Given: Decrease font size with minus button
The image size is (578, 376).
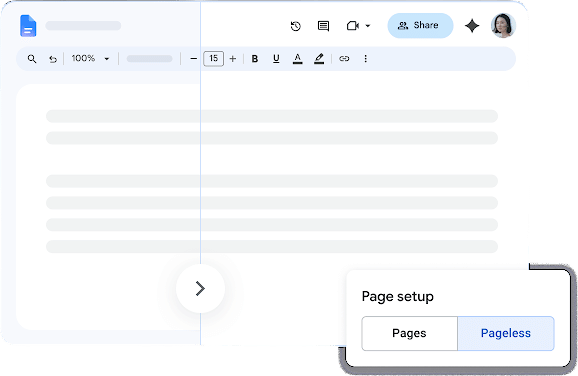Looking at the screenshot, I should pos(194,59).
